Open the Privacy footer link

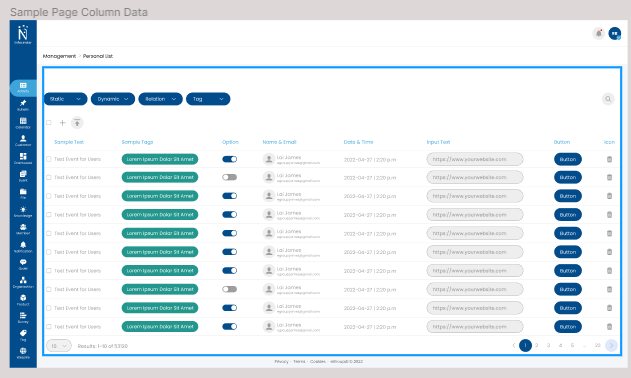click(x=281, y=361)
